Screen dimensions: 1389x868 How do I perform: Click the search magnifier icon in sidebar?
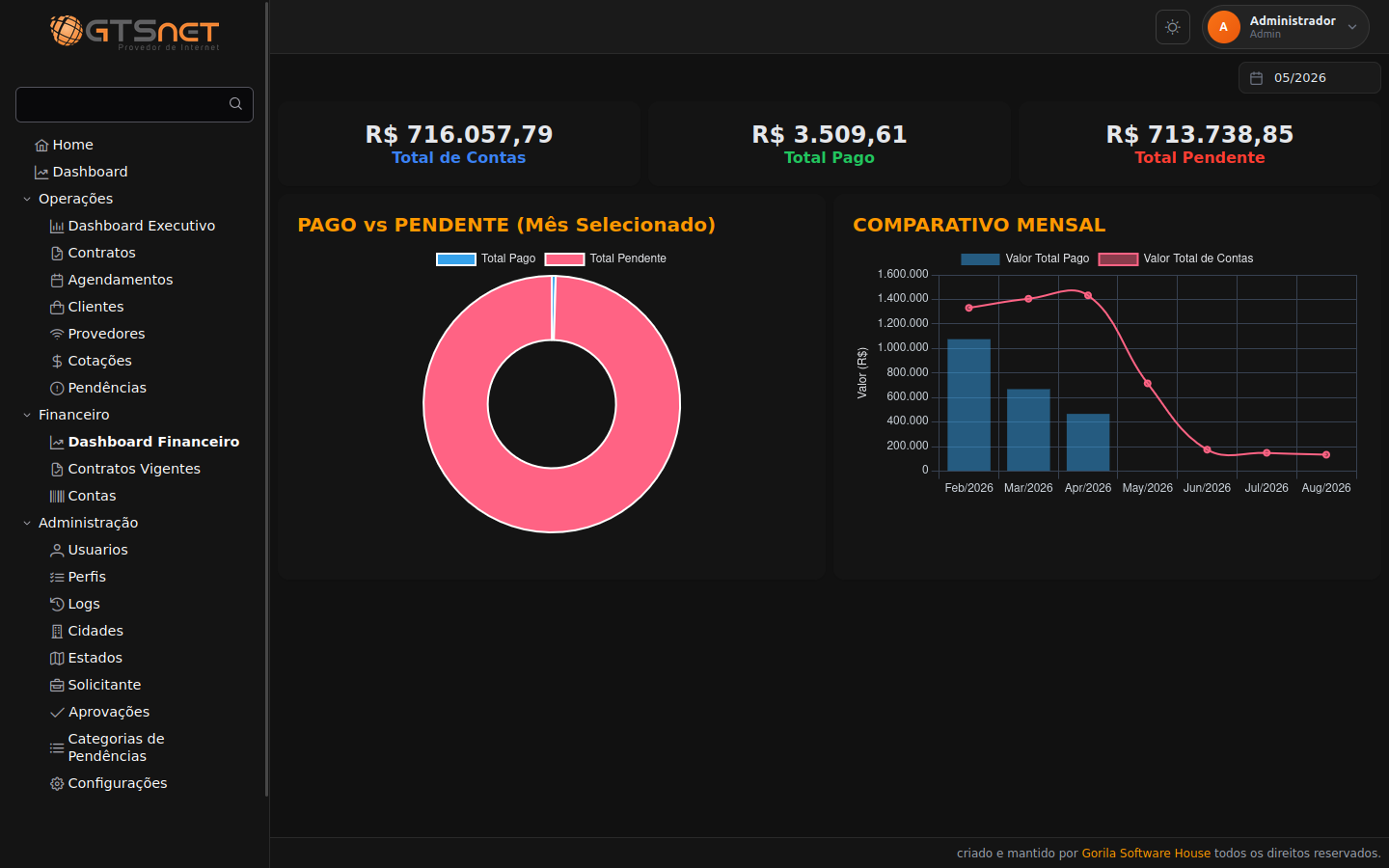tap(235, 104)
